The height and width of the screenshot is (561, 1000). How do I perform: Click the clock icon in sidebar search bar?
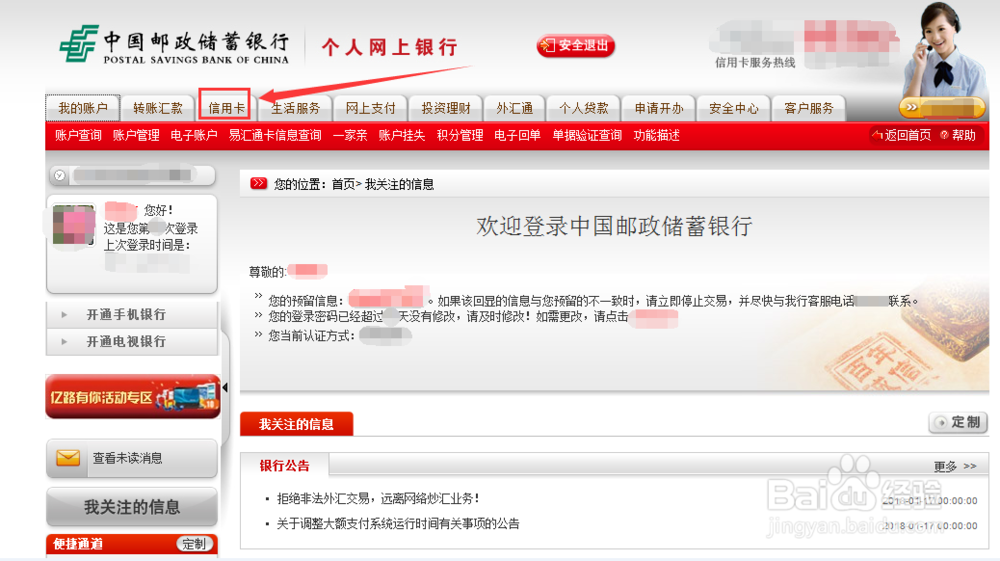59,175
